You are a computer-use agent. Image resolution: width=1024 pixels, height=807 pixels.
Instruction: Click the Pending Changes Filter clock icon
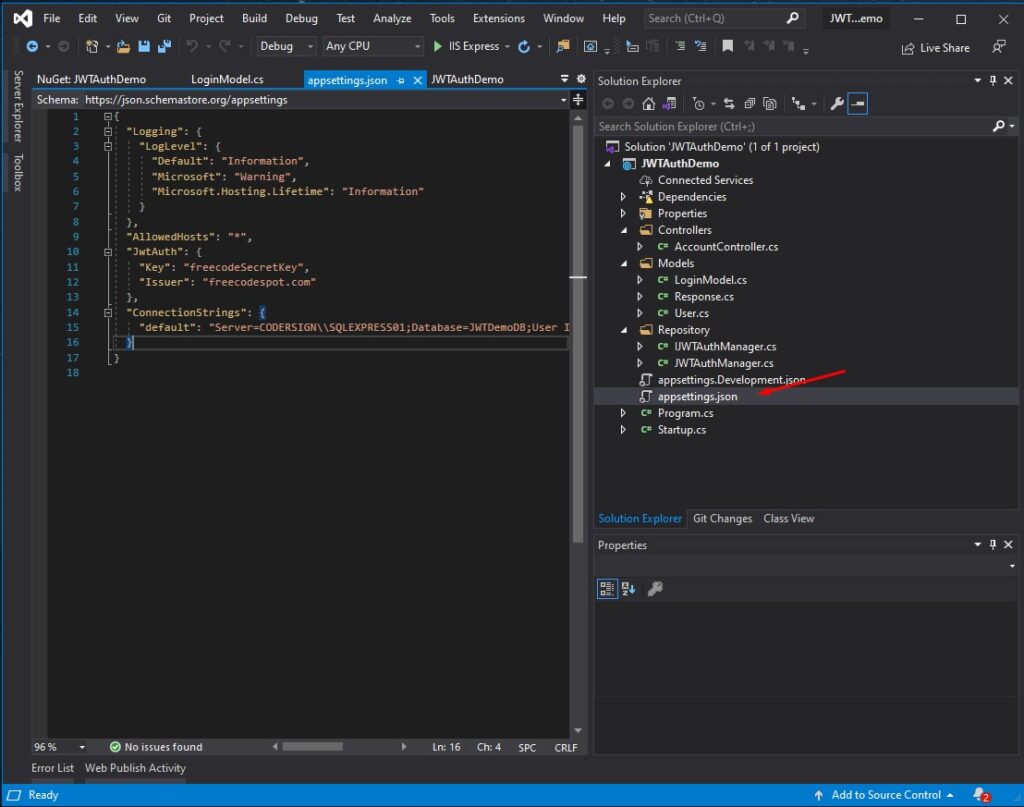click(x=699, y=104)
